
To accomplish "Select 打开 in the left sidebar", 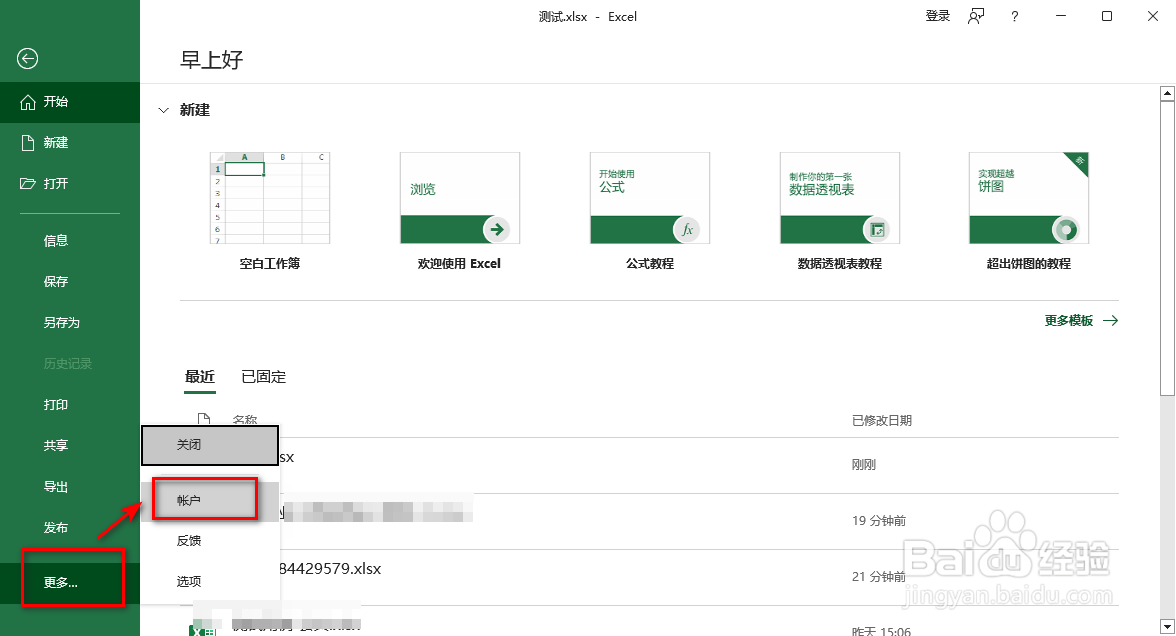I will coord(70,184).
